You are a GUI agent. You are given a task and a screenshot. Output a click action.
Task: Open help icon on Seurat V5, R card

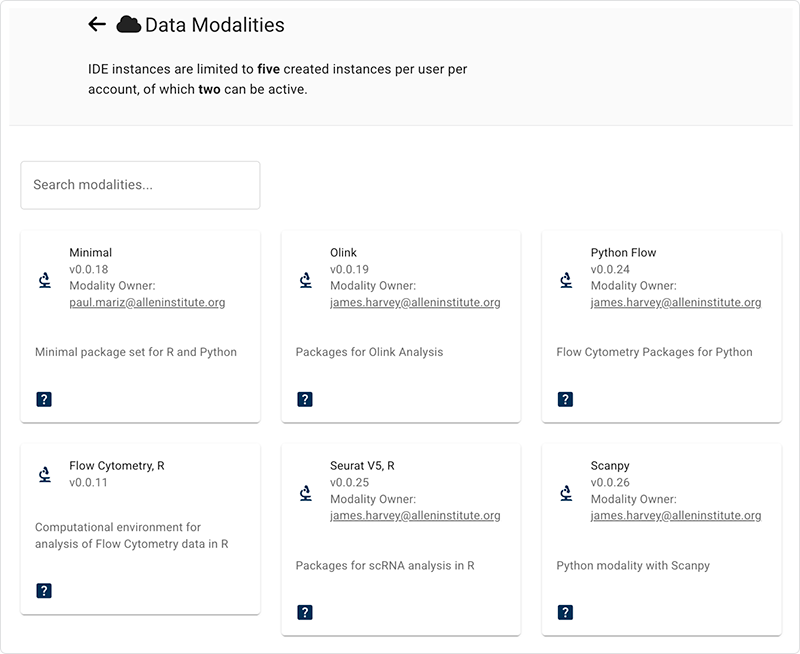click(x=305, y=612)
